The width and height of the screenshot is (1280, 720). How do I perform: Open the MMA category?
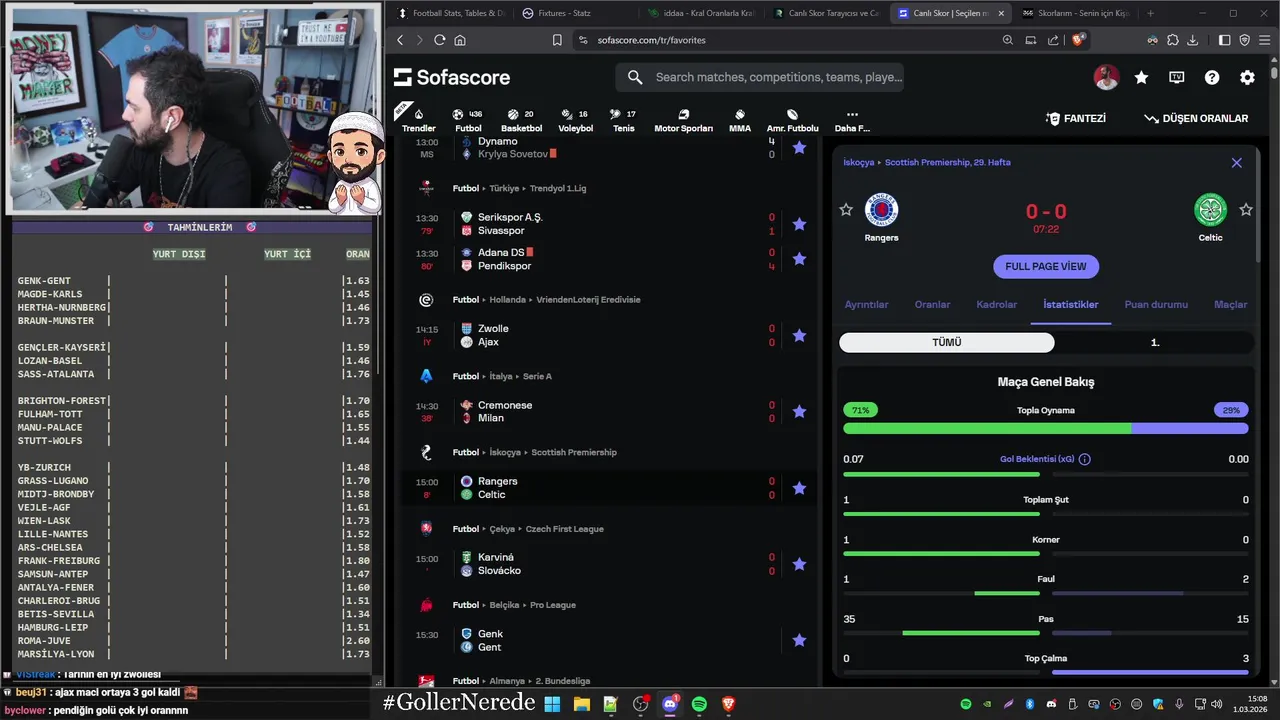pyautogui.click(x=740, y=121)
